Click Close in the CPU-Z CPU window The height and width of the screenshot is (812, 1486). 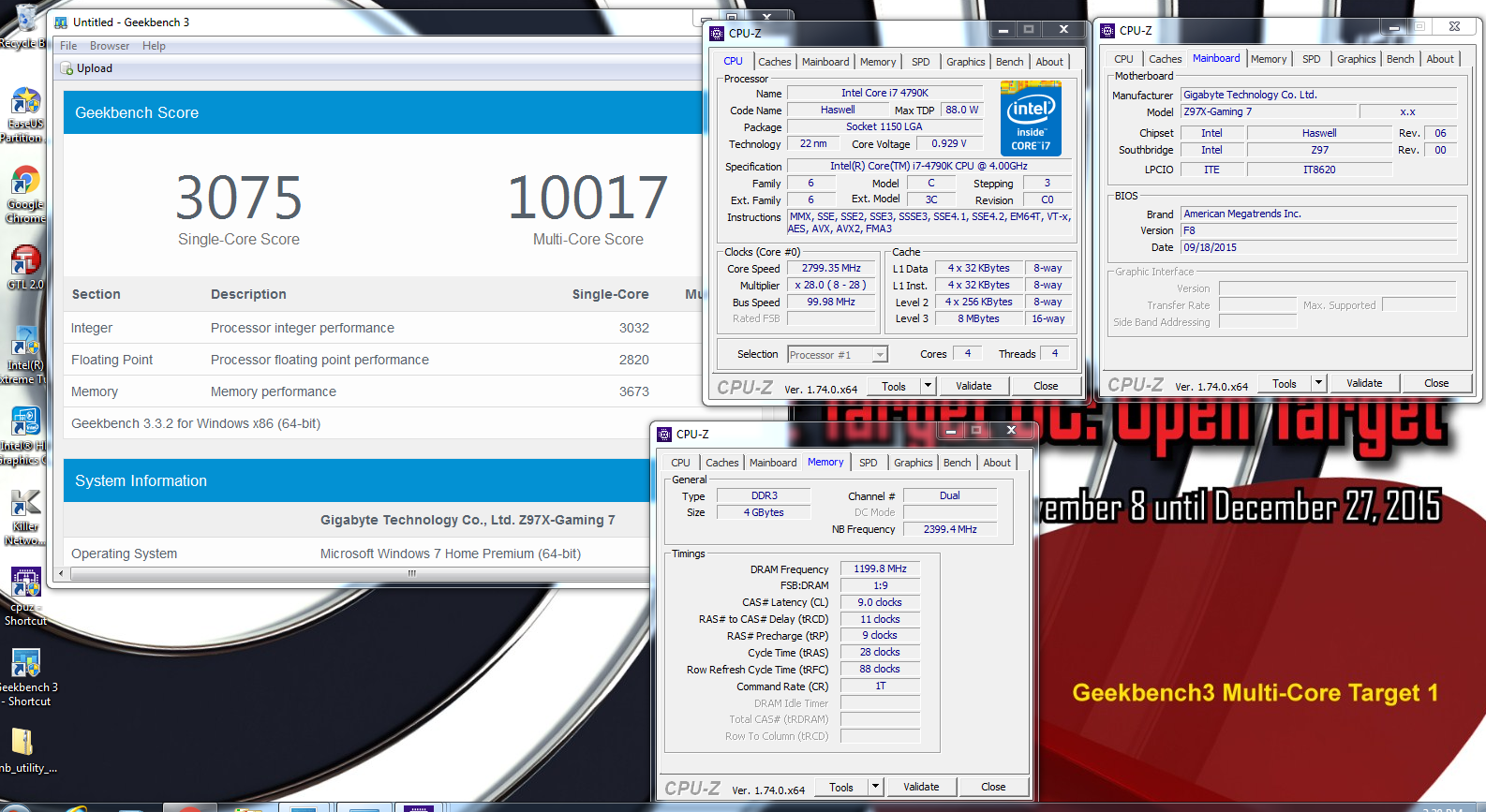(x=1046, y=386)
